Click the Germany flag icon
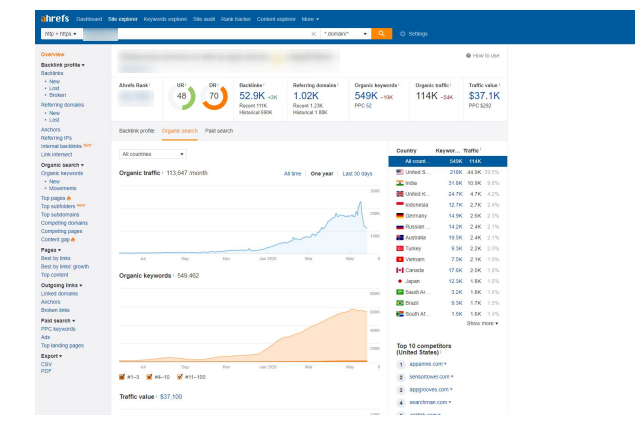This screenshot has height=442, width=635. click(x=400, y=215)
